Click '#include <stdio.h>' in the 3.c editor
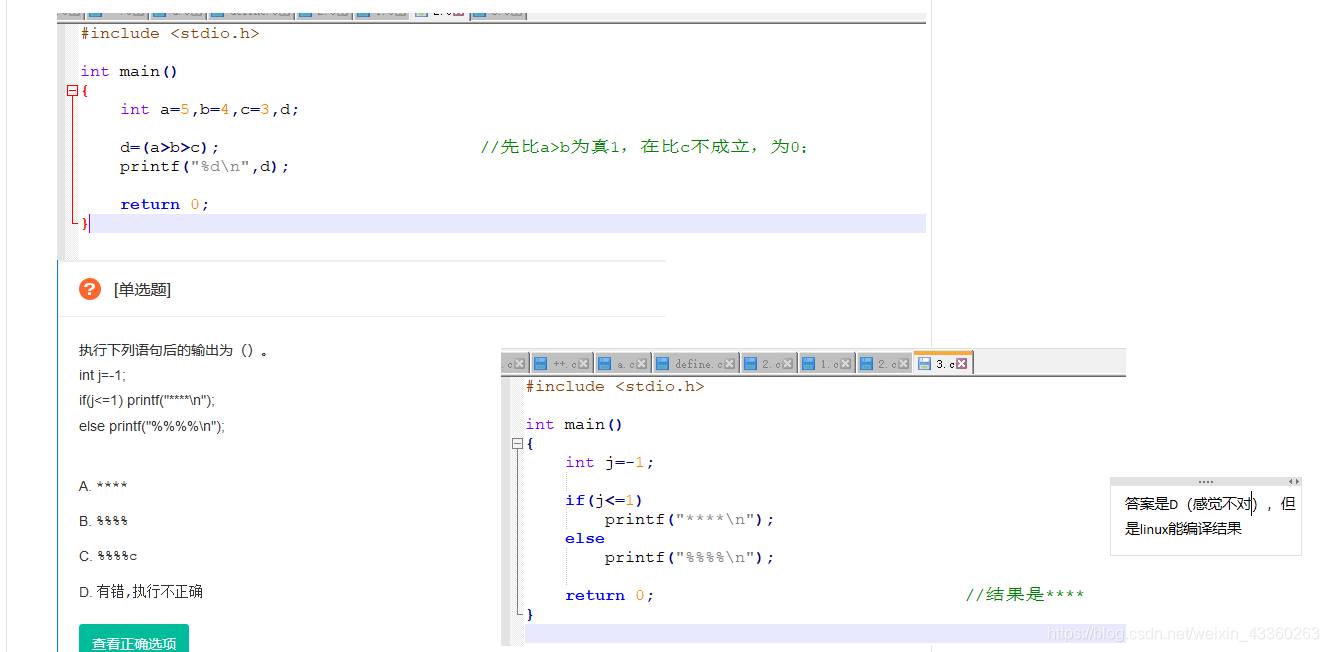This screenshot has width=1329, height=652. pos(615,386)
